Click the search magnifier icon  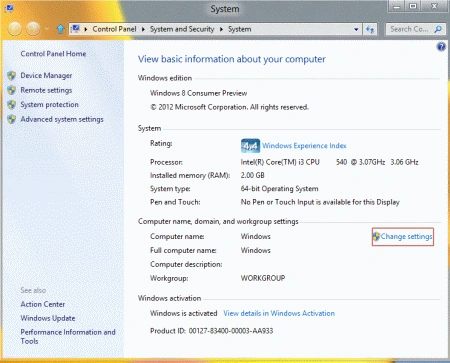pos(438,29)
